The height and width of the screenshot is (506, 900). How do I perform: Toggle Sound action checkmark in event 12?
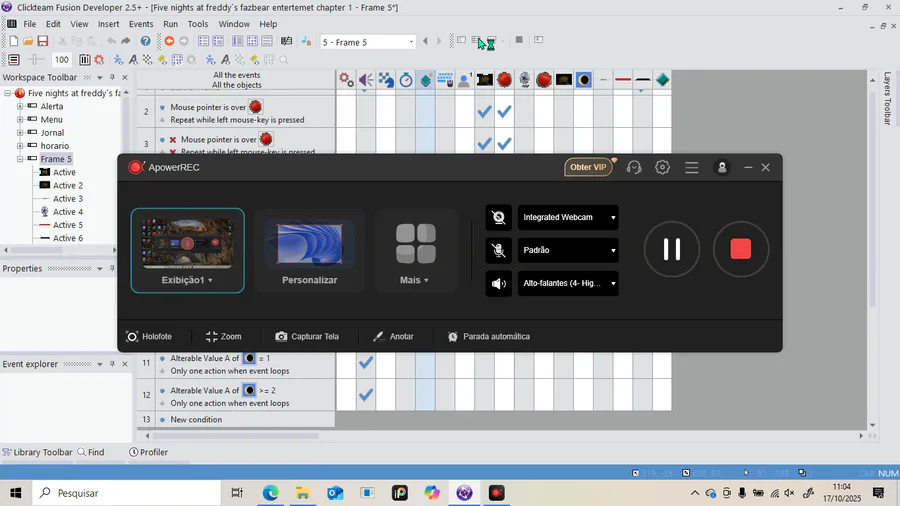tap(366, 395)
